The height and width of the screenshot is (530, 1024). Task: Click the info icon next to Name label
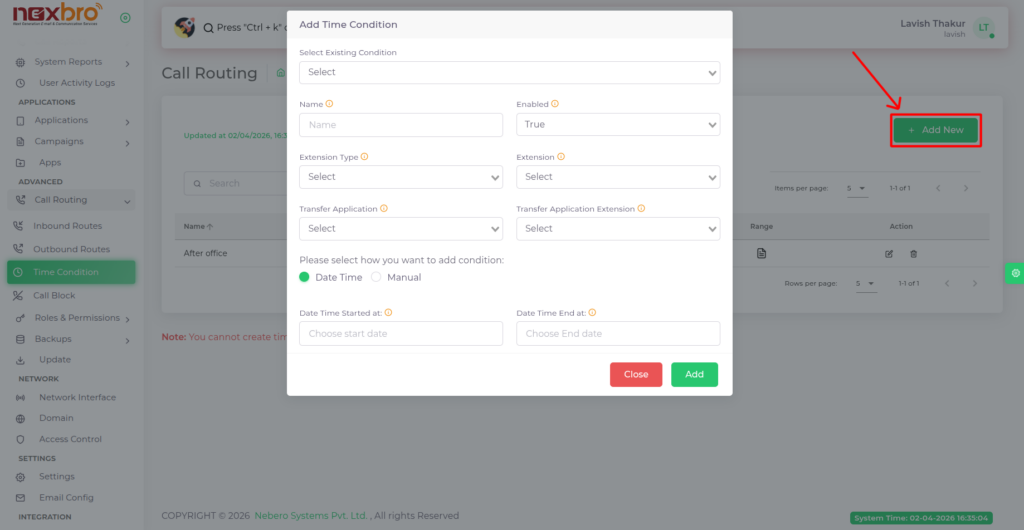pyautogui.click(x=330, y=104)
